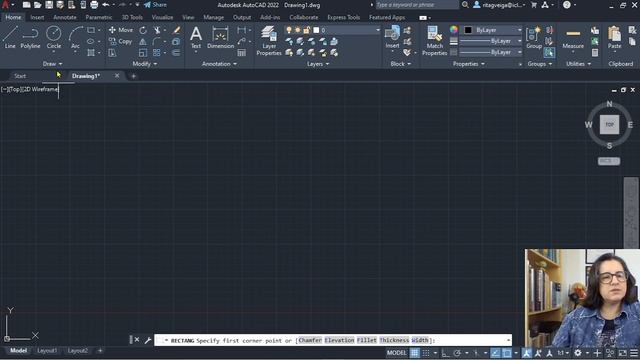Click the Fillet tool icon

(x=157, y=42)
